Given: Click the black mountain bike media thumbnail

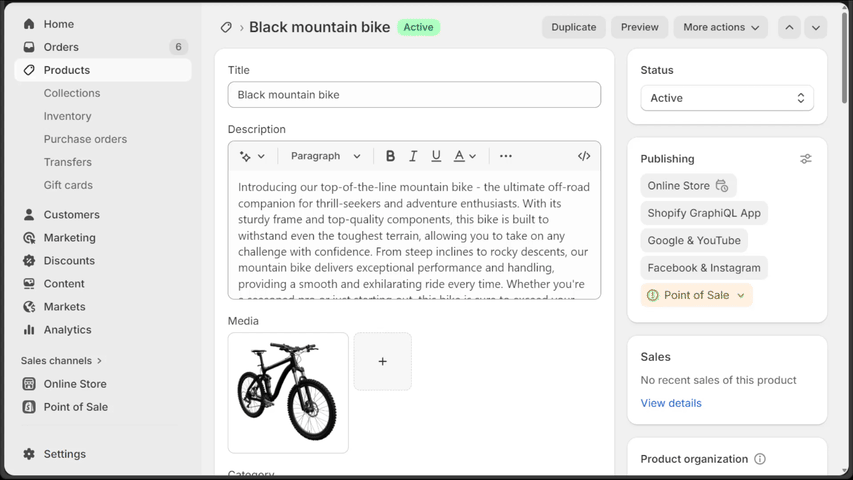Looking at the screenshot, I should 288,393.
